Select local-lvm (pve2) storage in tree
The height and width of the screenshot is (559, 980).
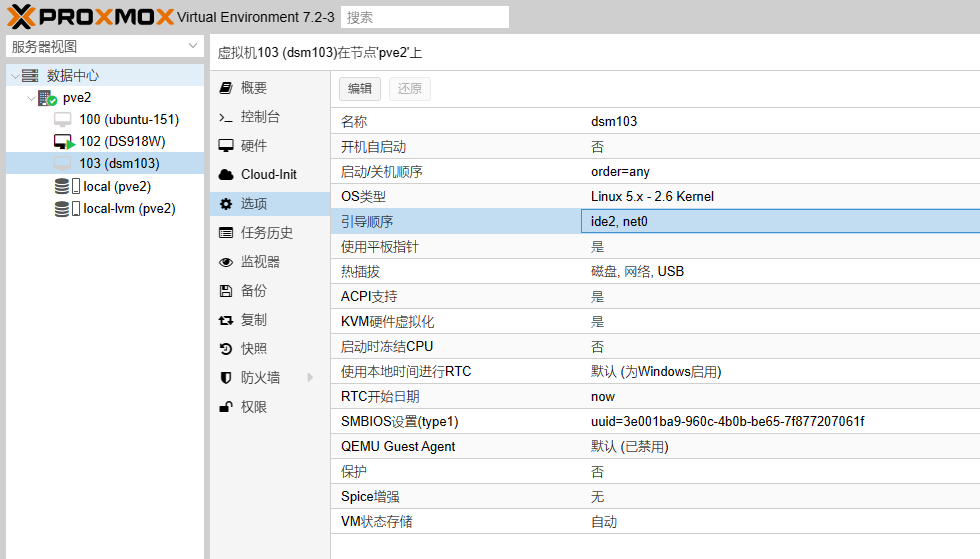pyautogui.click(x=105, y=209)
